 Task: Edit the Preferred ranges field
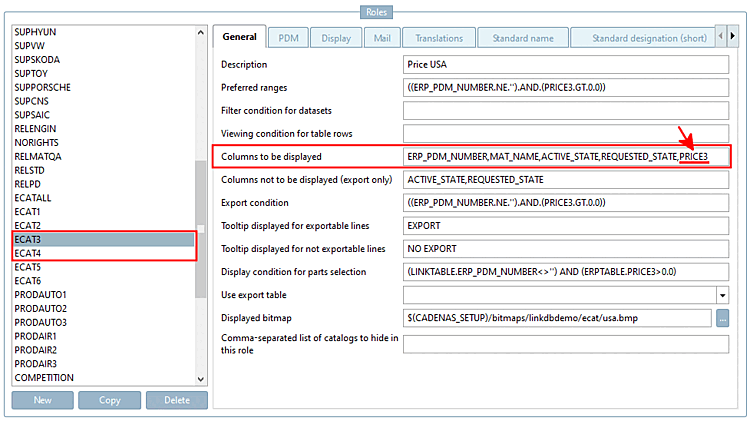tap(566, 88)
